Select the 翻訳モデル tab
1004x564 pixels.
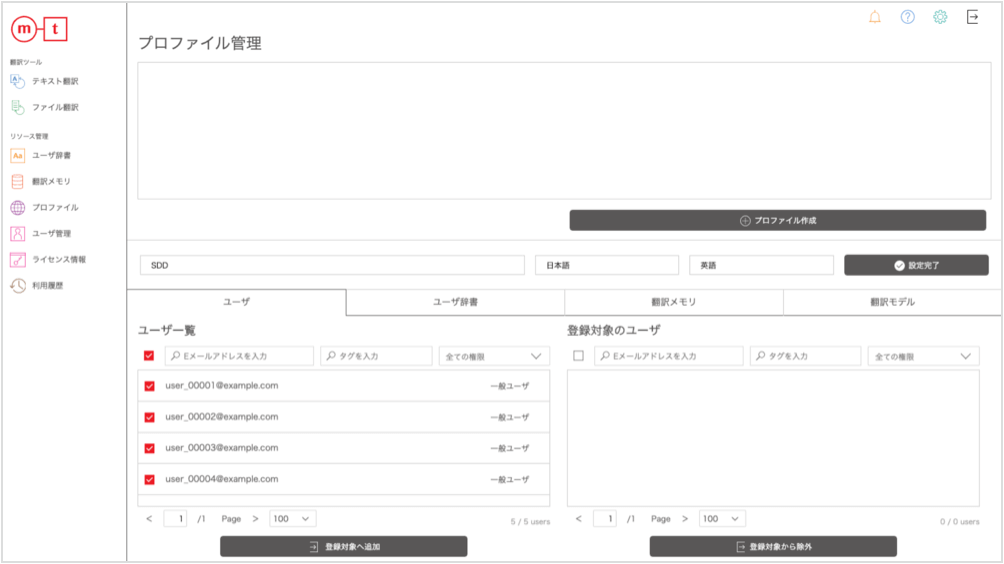pyautogui.click(x=892, y=302)
